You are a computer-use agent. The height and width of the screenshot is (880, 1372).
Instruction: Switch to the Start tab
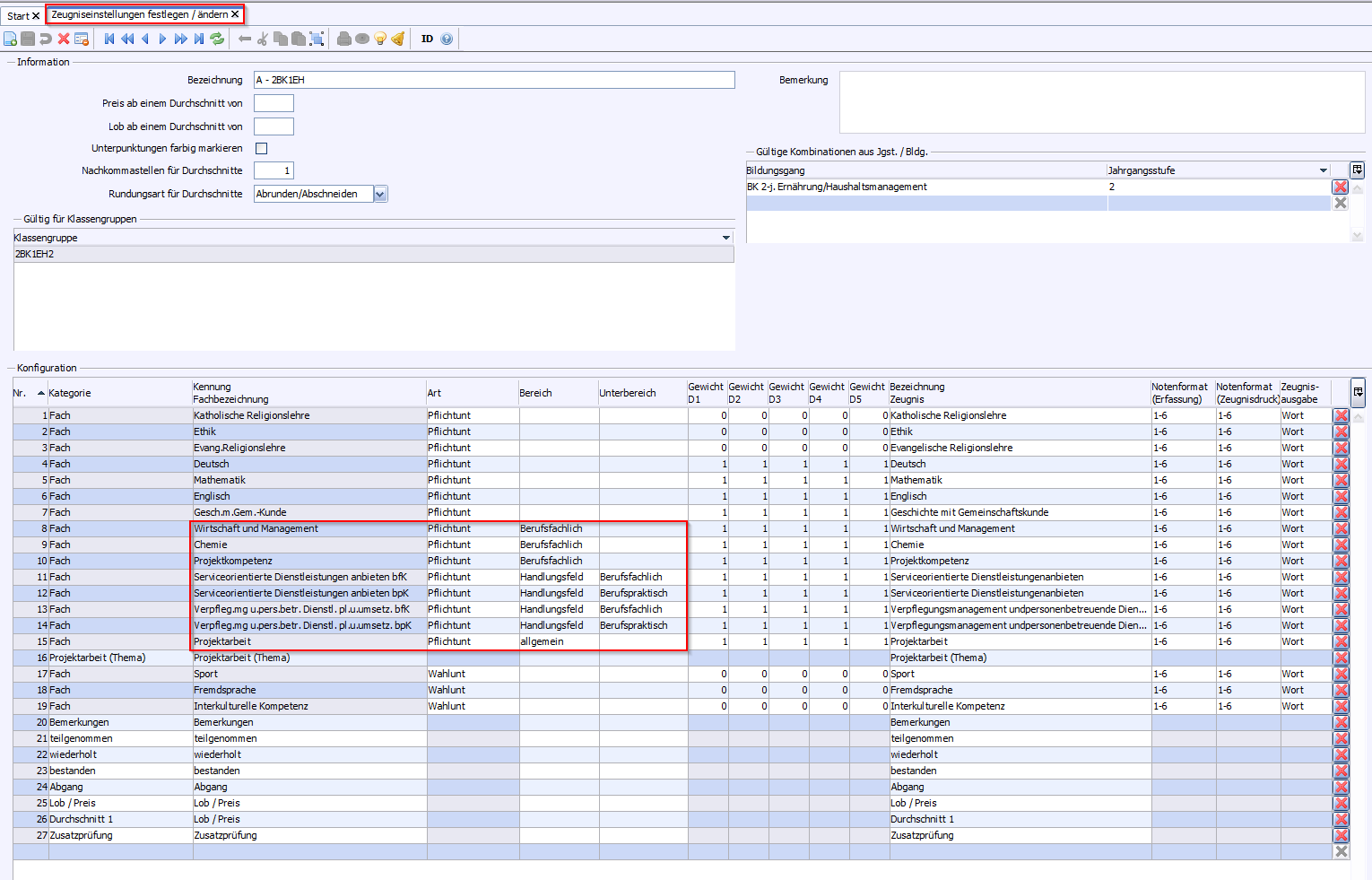click(x=18, y=16)
